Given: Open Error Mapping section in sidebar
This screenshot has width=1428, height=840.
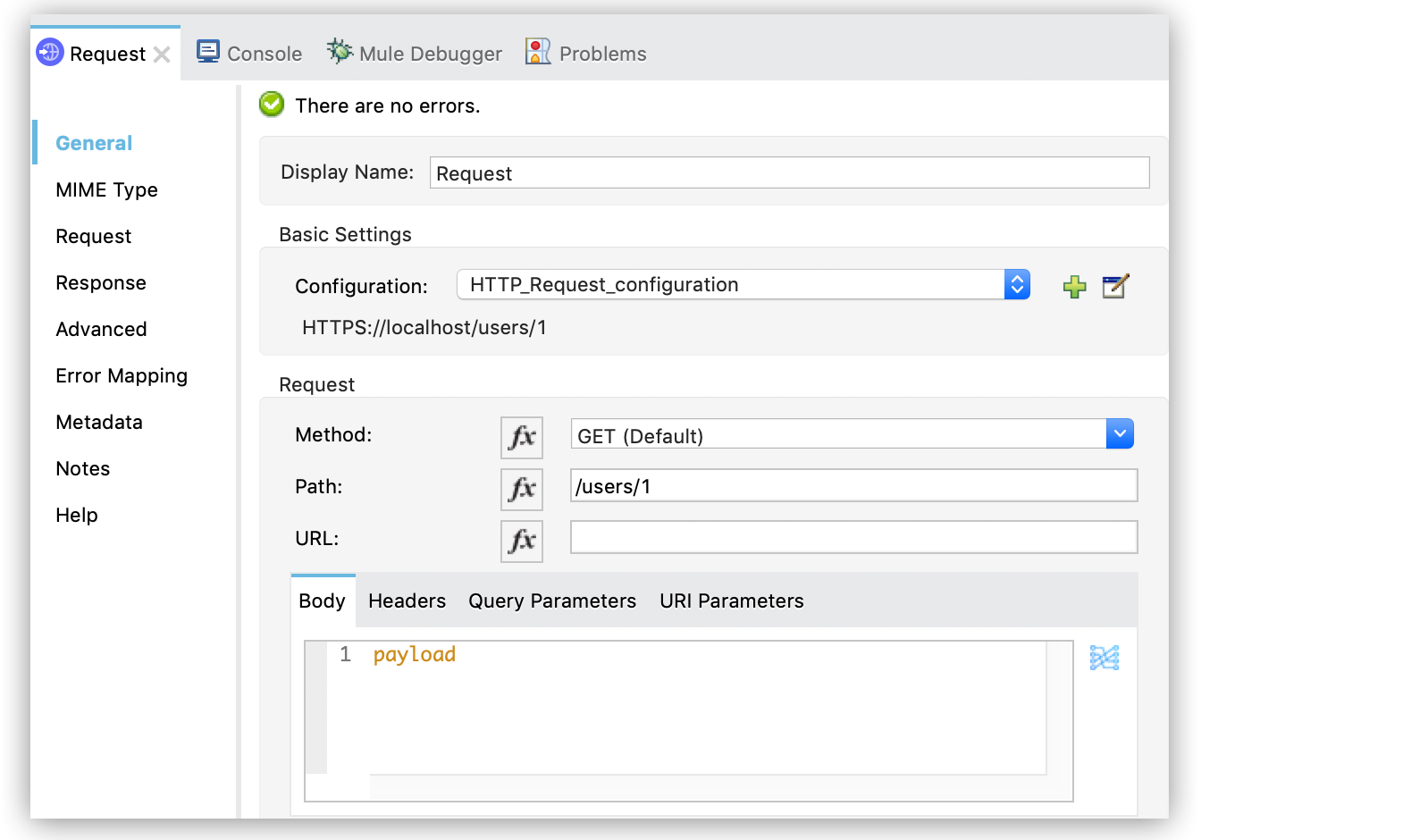Looking at the screenshot, I should [x=122, y=376].
